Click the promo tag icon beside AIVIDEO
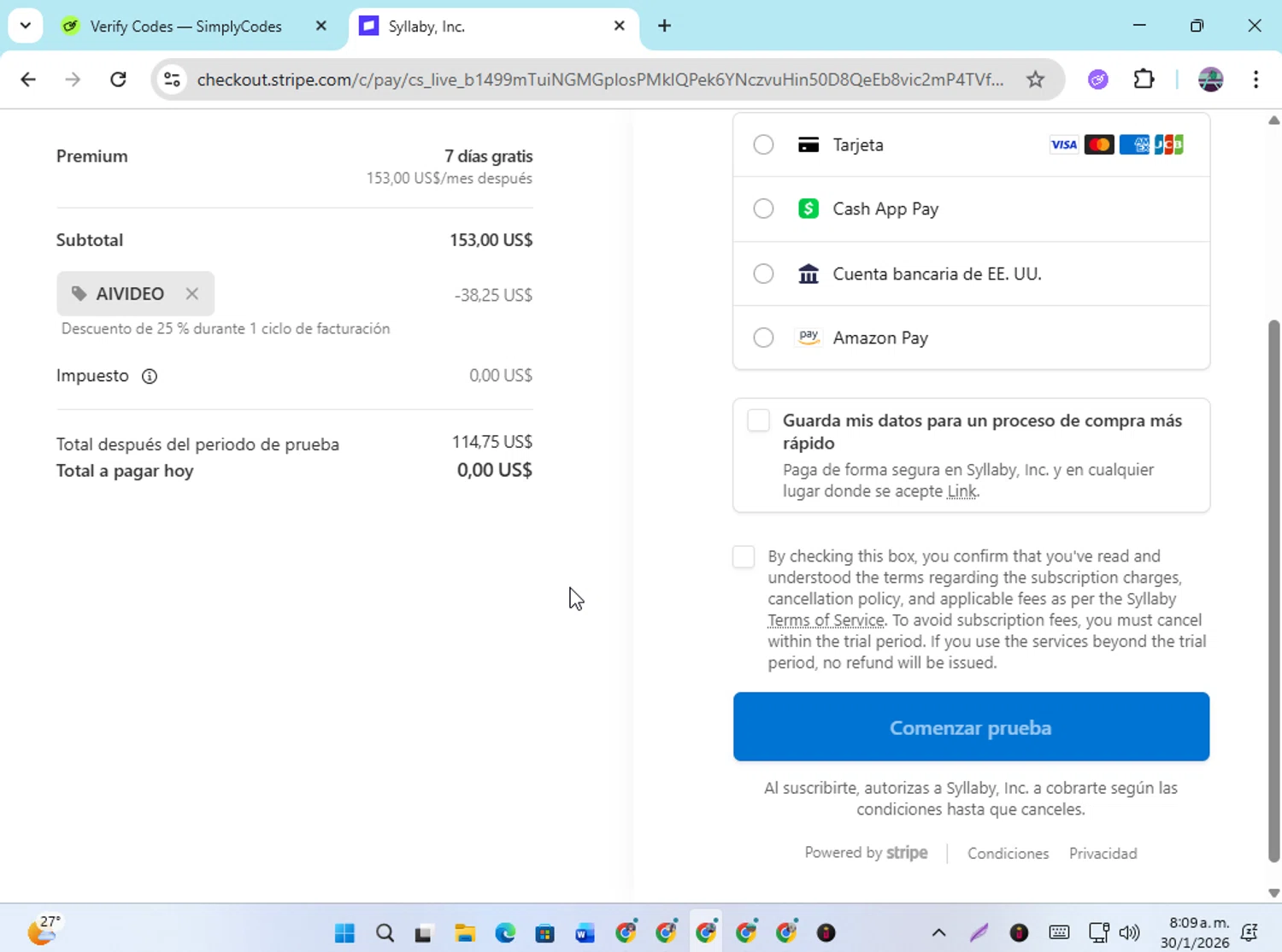Viewport: 1282px width, 952px height. pos(79,294)
